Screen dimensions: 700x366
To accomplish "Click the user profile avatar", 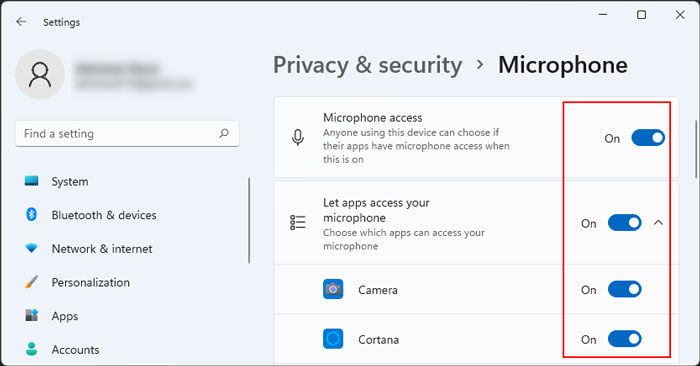I will pyautogui.click(x=40, y=74).
